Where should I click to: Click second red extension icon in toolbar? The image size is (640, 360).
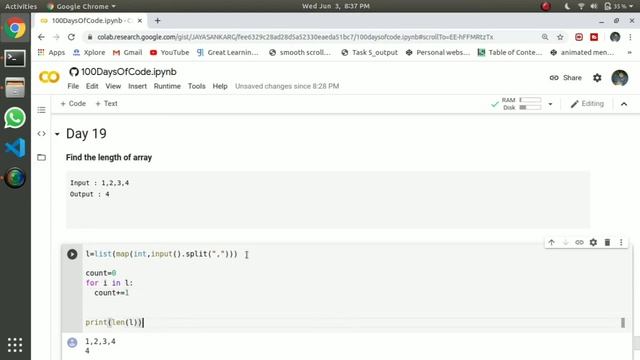(x=594, y=37)
